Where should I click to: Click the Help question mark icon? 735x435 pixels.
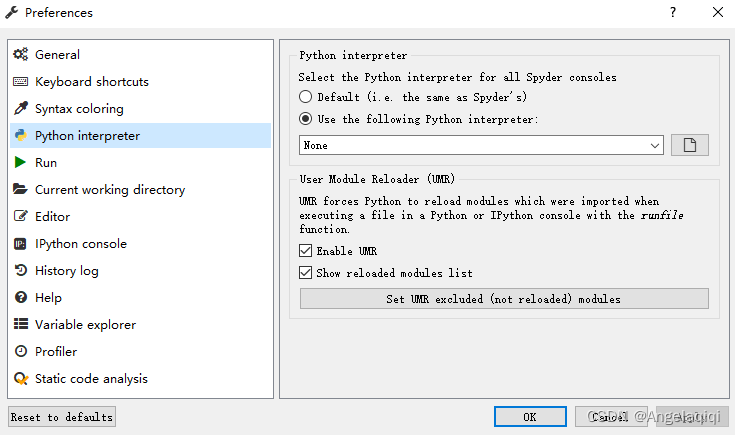point(20,298)
